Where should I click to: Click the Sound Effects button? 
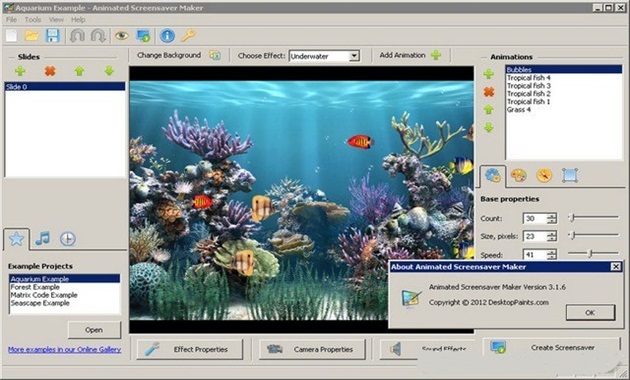click(x=428, y=349)
